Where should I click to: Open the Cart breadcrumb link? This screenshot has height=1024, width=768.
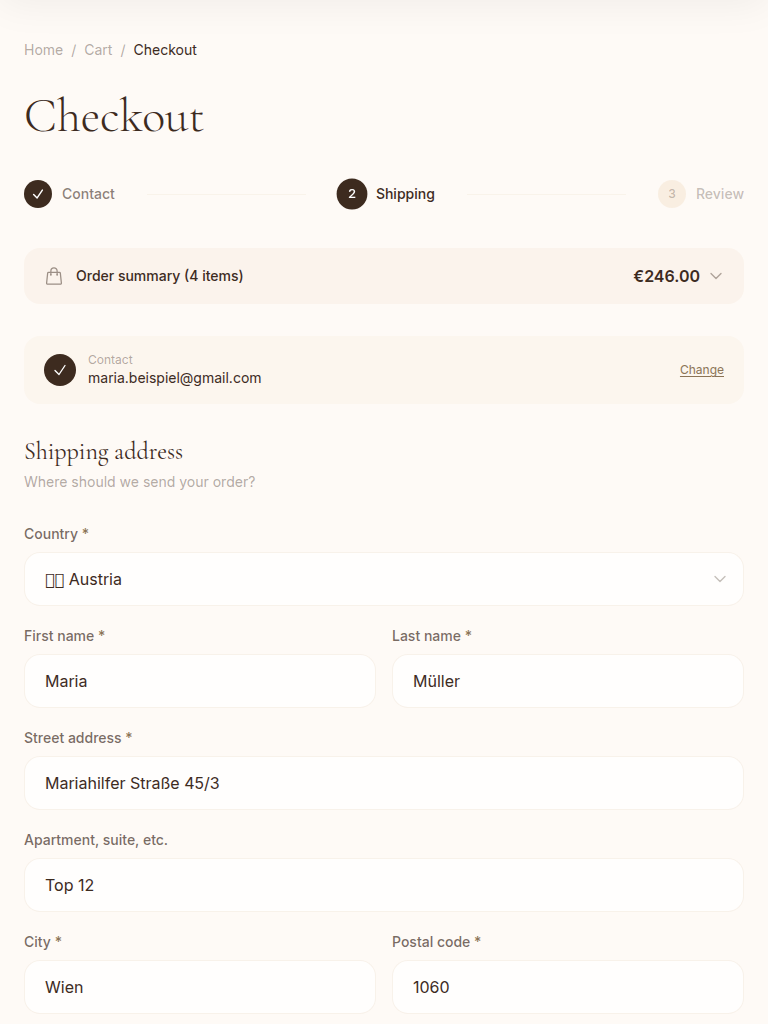(98, 50)
